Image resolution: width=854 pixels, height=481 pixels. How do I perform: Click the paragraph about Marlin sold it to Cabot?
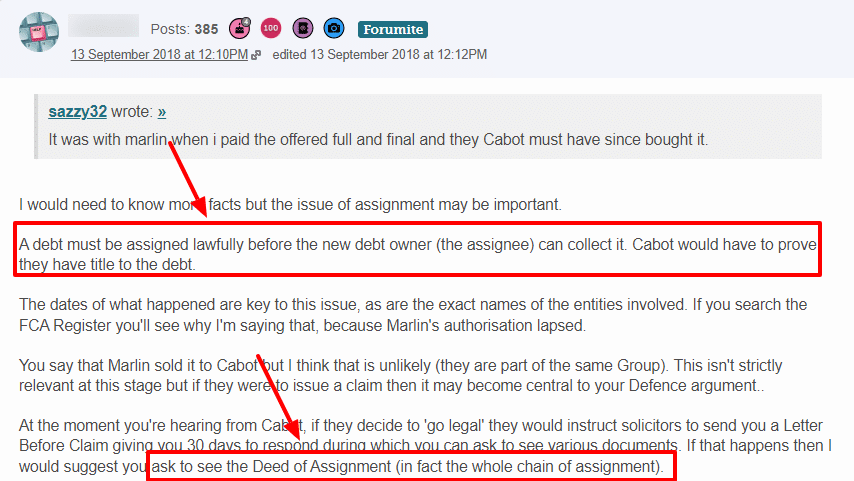(x=401, y=375)
